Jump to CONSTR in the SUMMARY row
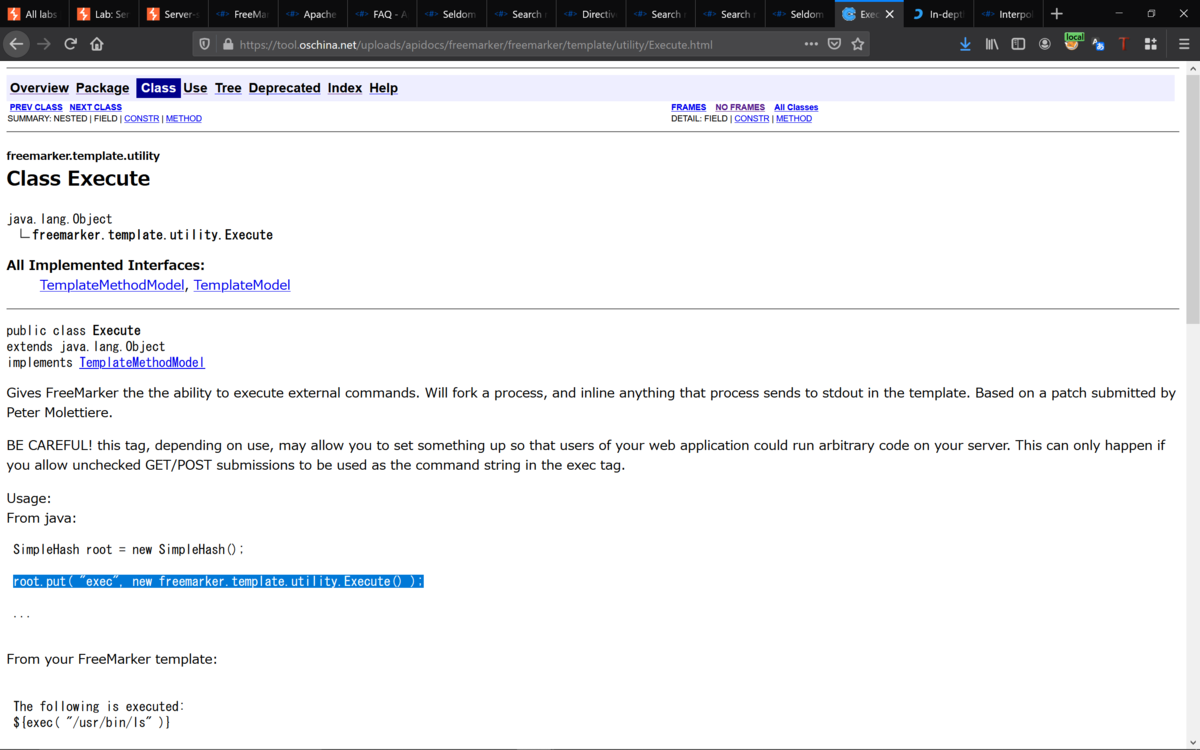This screenshot has height=750, width=1200. (142, 118)
